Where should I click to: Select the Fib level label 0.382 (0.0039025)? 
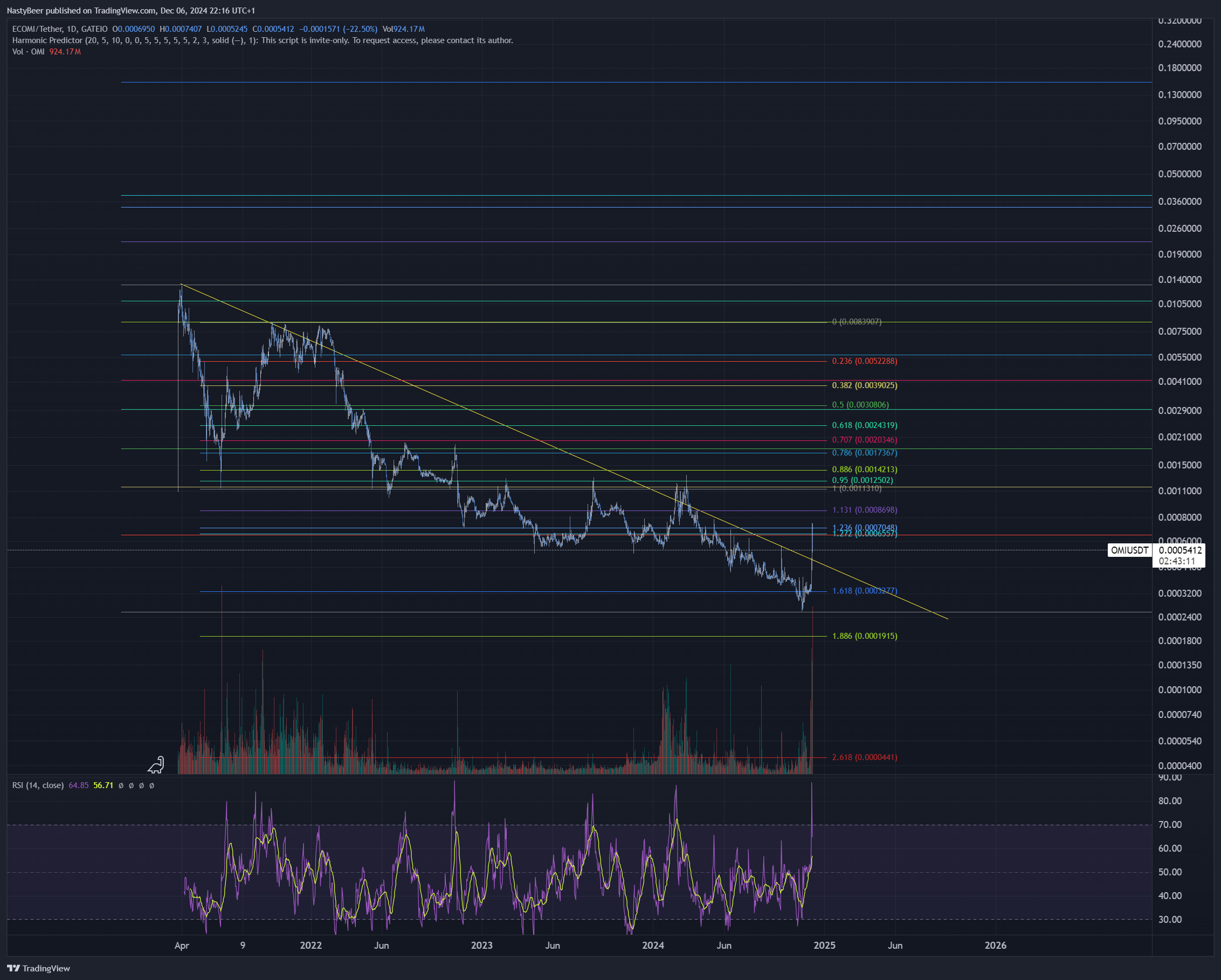864,385
